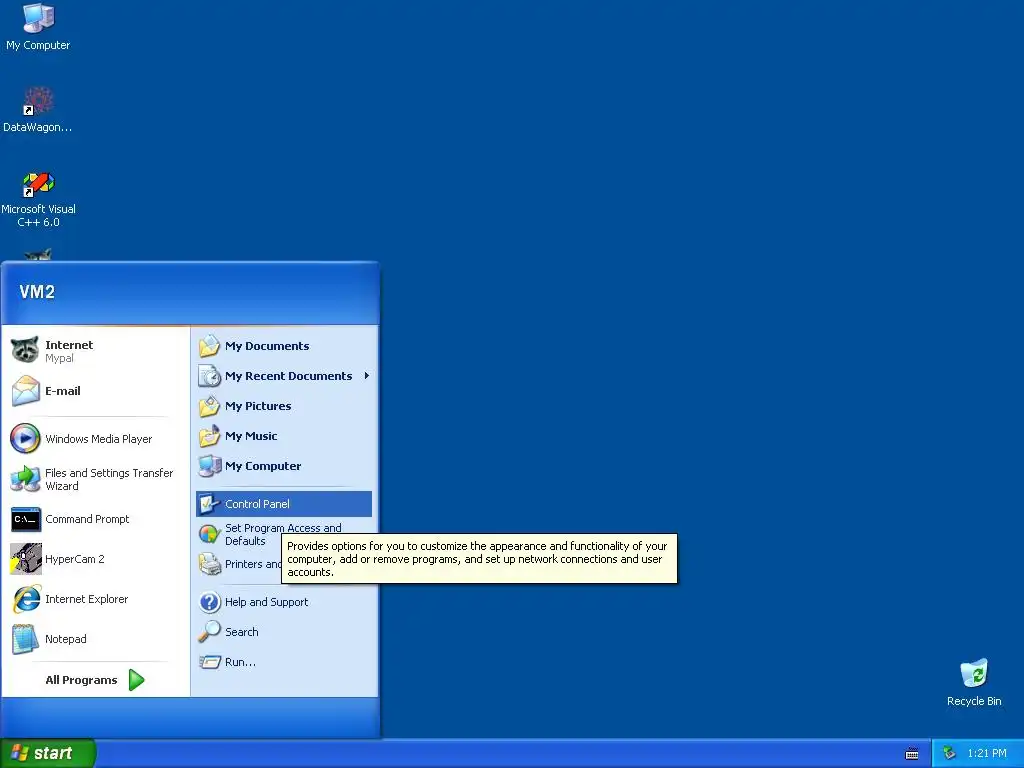The width and height of the screenshot is (1024, 768).
Task: Open Set Program Access and Defaults
Action: pyautogui.click(x=283, y=534)
